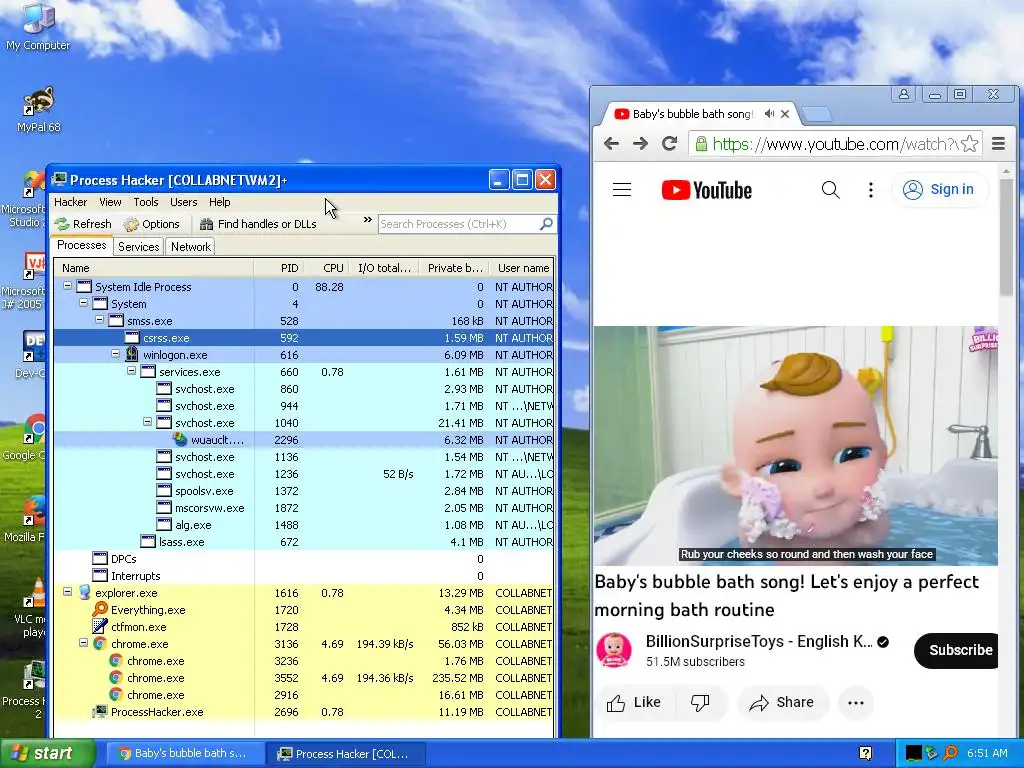The width and height of the screenshot is (1024, 768).
Task: Click the baby bath video player
Action: 795,445
